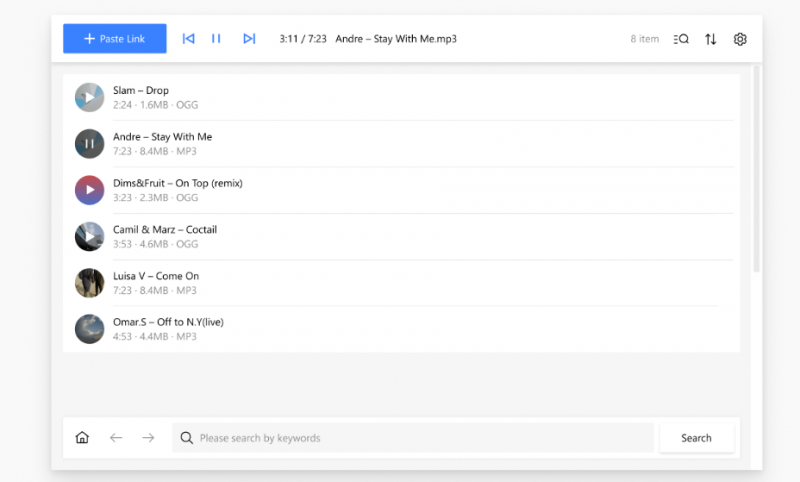The width and height of the screenshot is (800, 482).
Task: Open the playlist search filter icon
Action: (x=681, y=39)
